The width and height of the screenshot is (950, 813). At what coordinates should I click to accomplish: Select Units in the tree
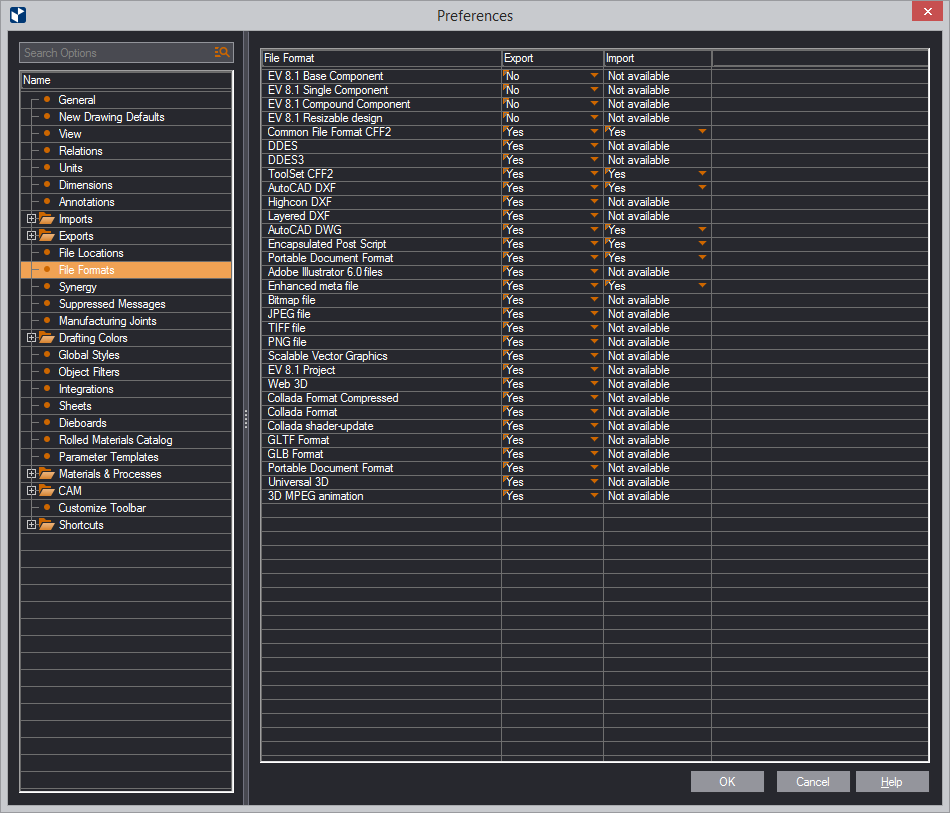70,168
